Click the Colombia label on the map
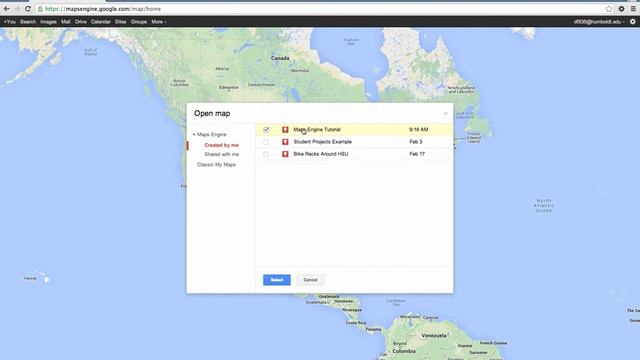 [404, 351]
